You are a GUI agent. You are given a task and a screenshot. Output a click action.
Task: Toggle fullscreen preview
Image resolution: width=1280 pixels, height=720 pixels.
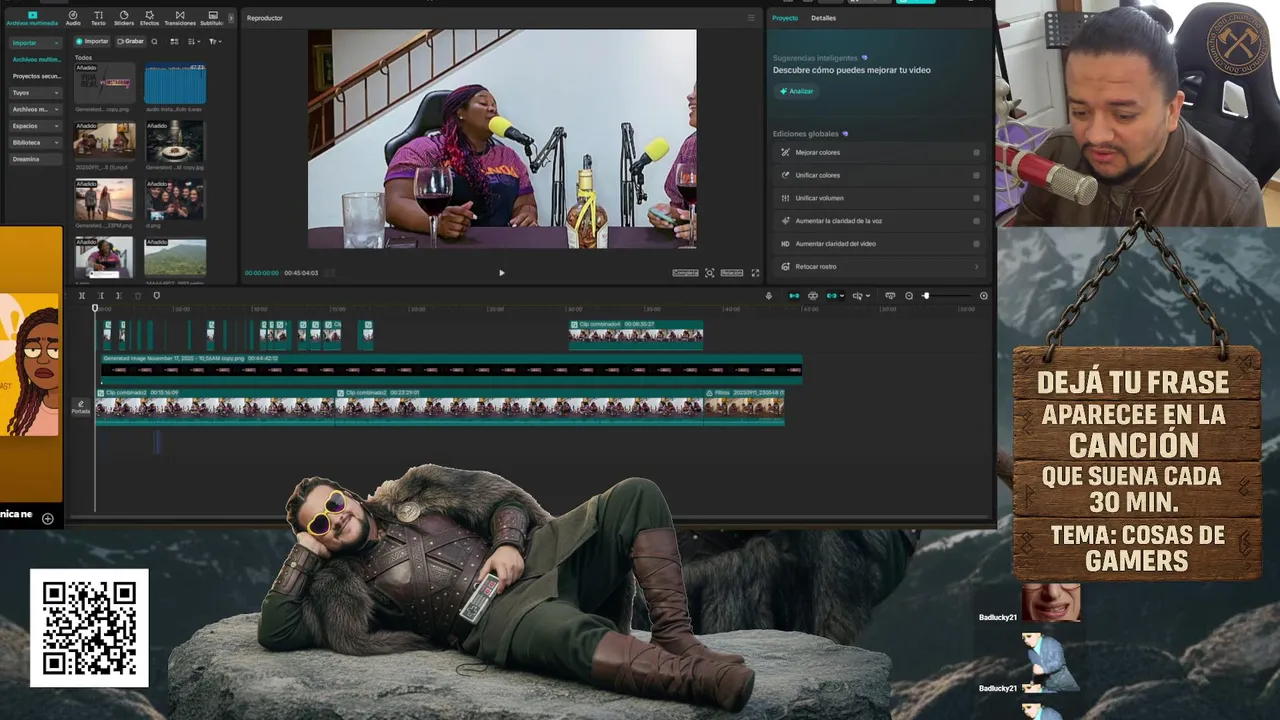click(x=755, y=273)
